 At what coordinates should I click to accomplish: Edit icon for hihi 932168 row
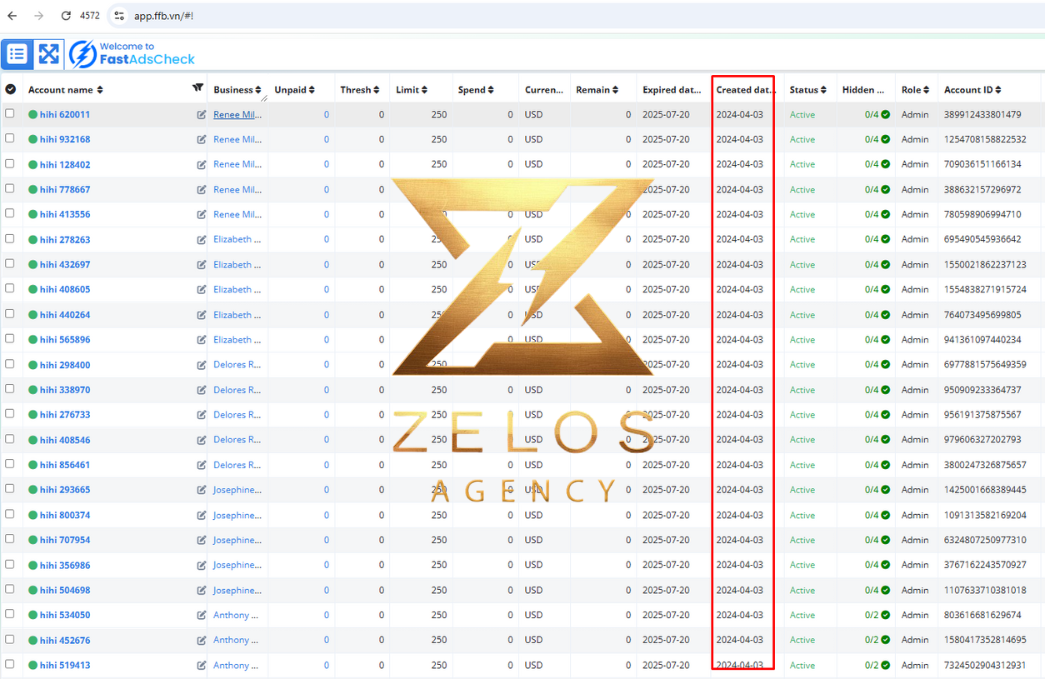point(201,139)
